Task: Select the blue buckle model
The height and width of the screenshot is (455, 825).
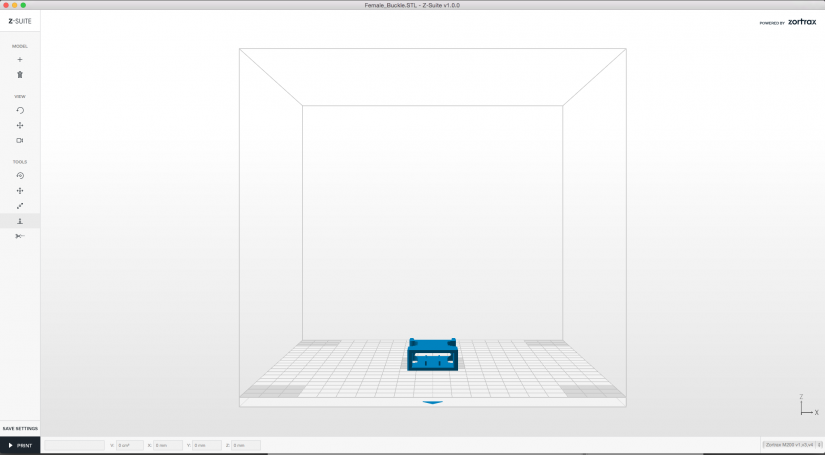Action: [432, 355]
